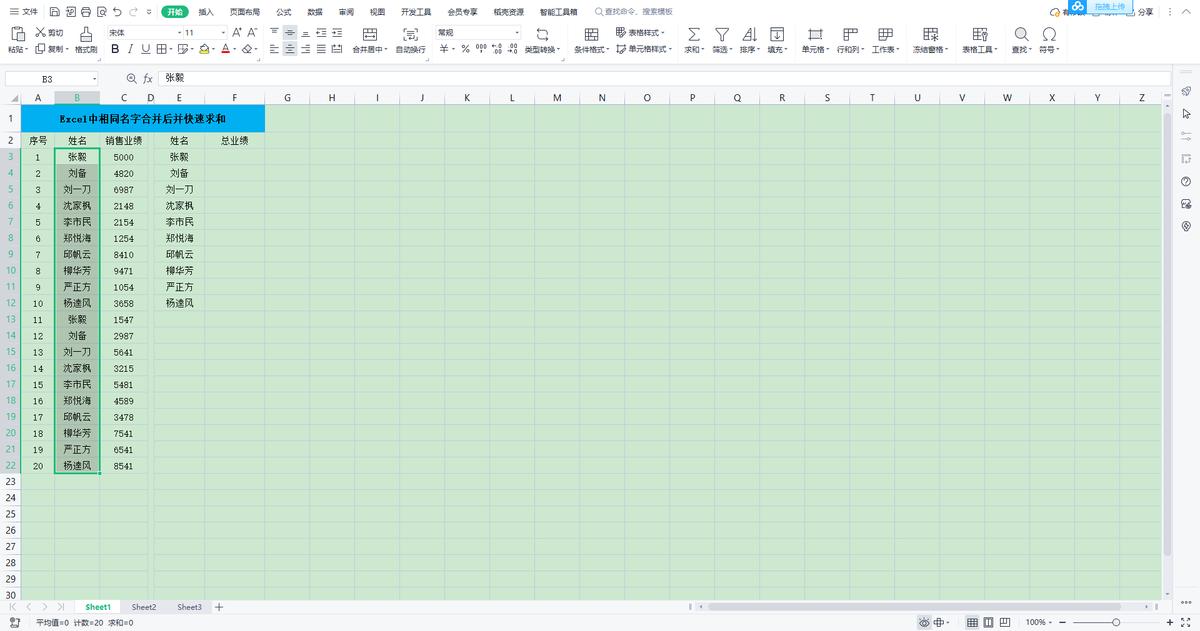The image size is (1200, 631).
Task: Open the Sheet3 worksheet tab
Action: [x=190, y=607]
